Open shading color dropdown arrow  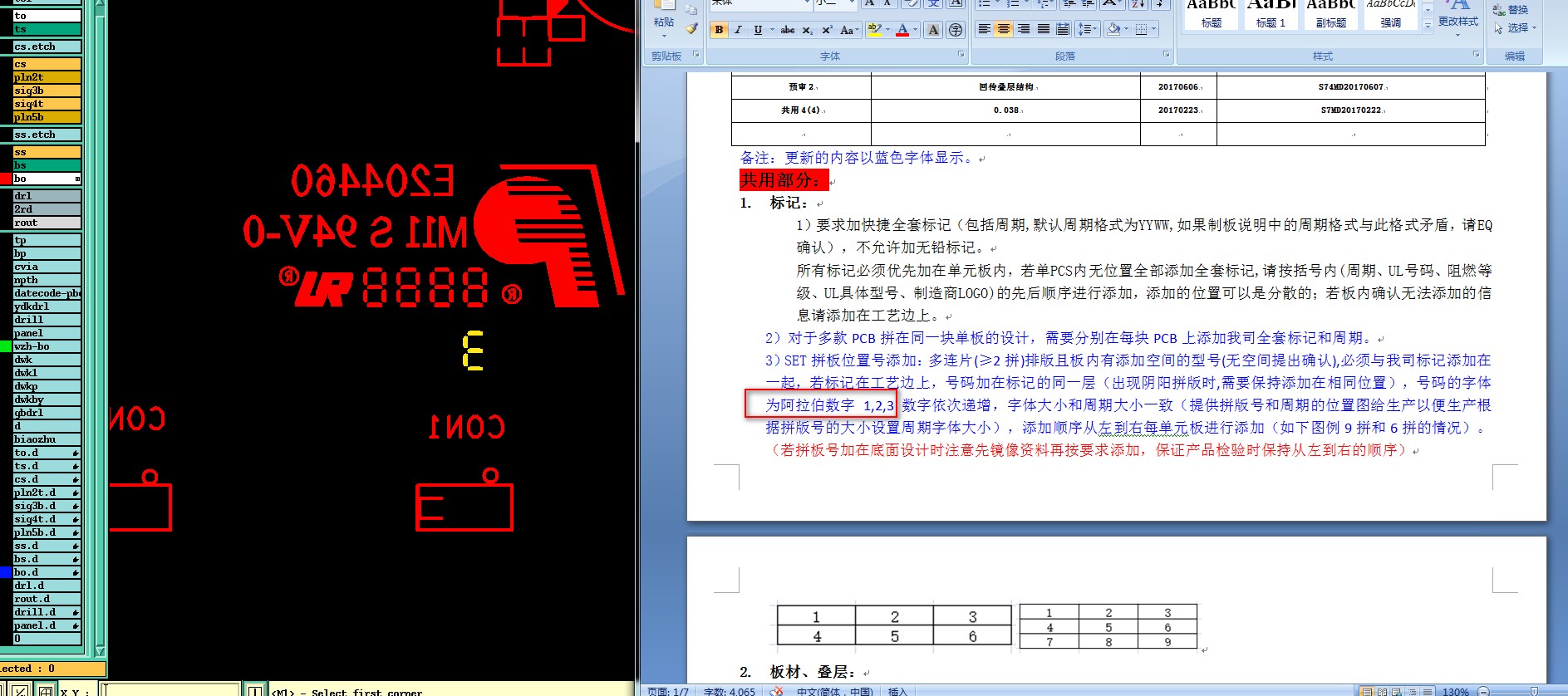1126,29
